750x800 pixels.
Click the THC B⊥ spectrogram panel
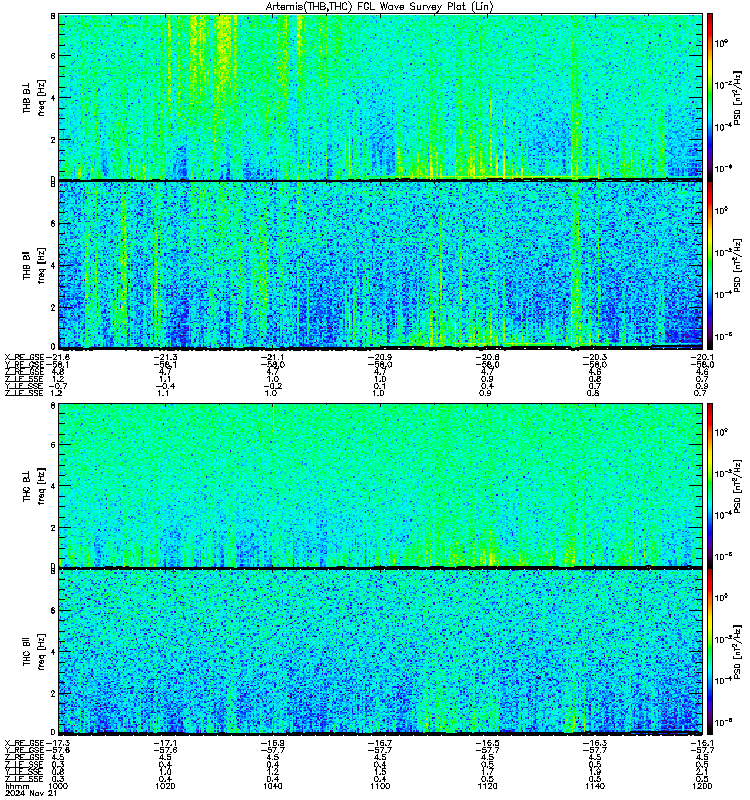click(x=381, y=485)
